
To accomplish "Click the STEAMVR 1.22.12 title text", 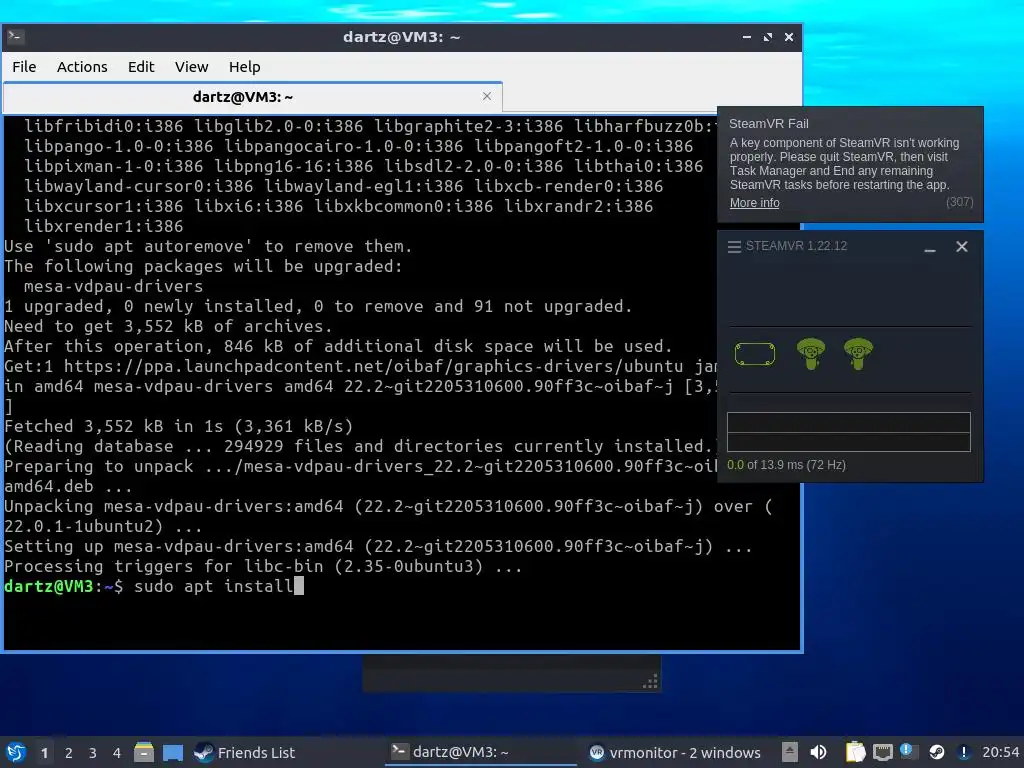I will click(x=796, y=246).
